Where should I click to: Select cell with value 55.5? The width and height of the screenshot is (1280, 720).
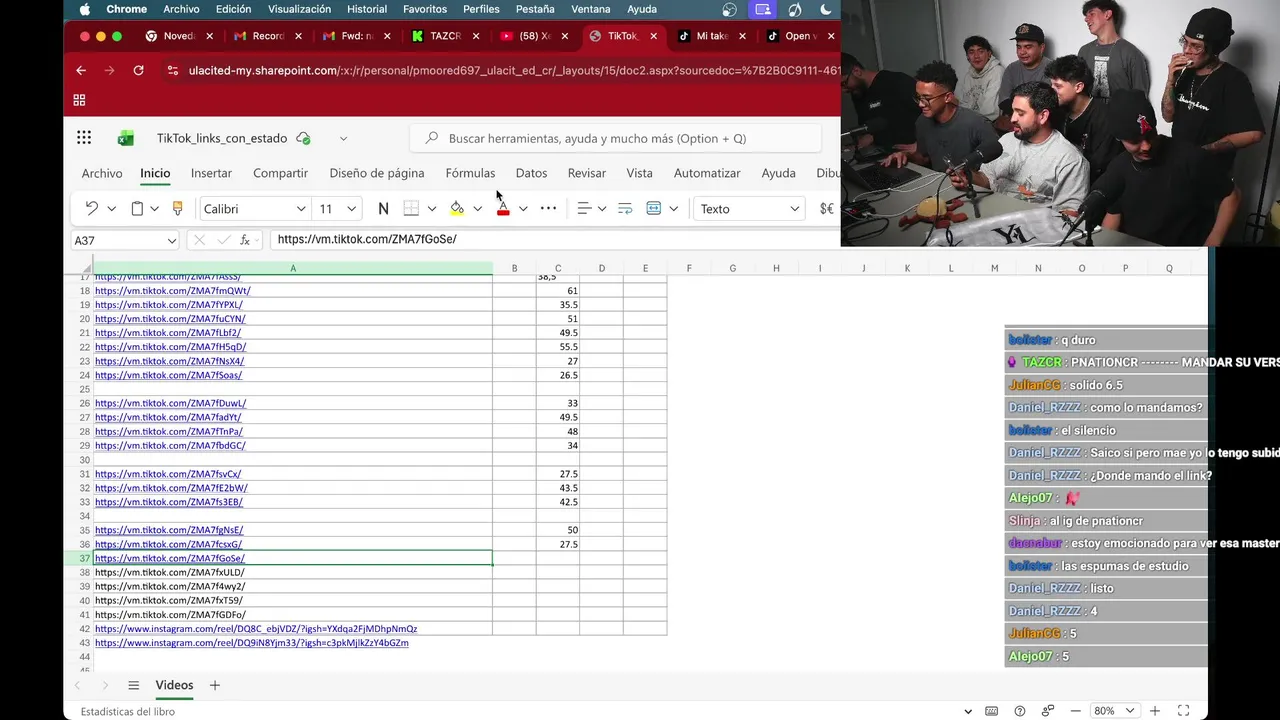[558, 347]
